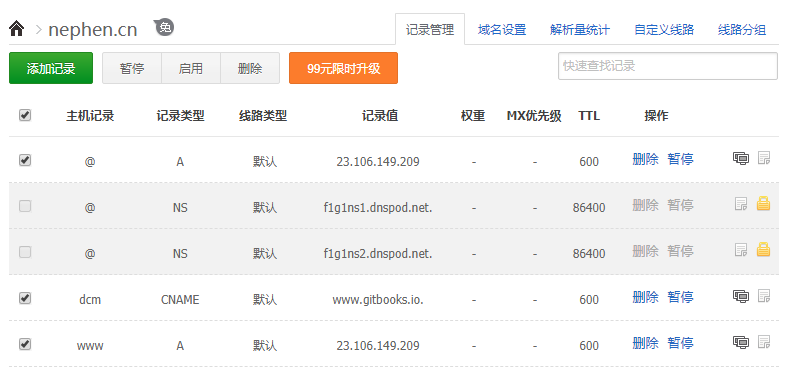789x373 pixels.
Task: Select record value www.gitbooks.io.
Action: pyautogui.click(x=378, y=300)
